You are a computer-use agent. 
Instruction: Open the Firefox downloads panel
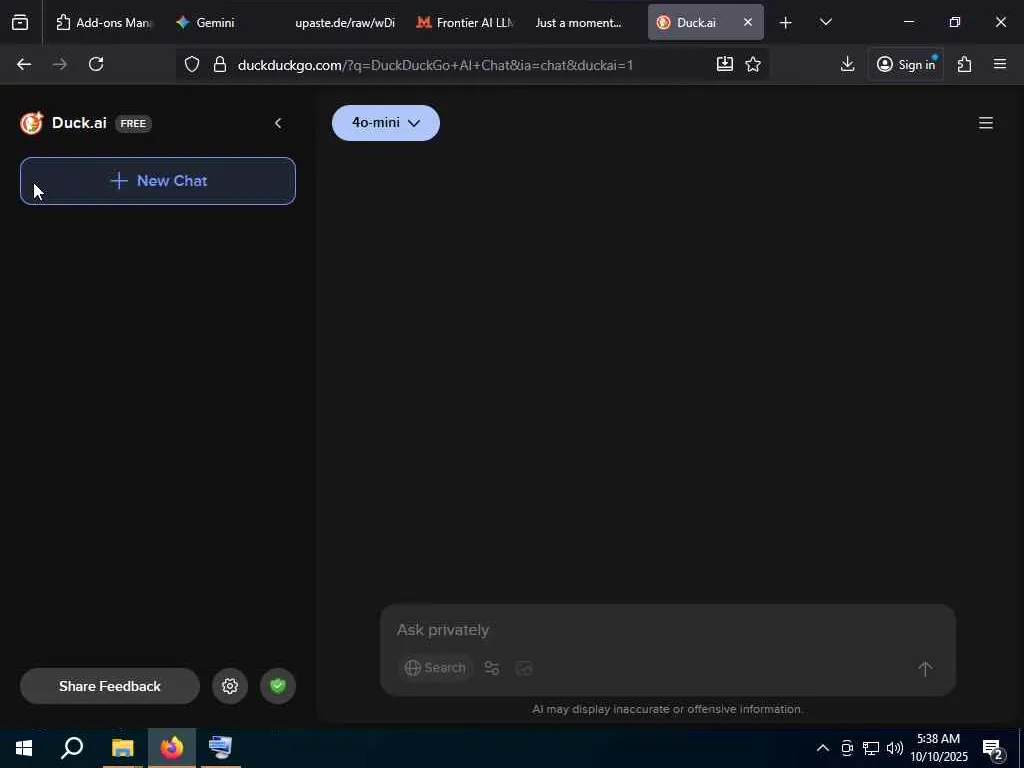click(x=848, y=64)
